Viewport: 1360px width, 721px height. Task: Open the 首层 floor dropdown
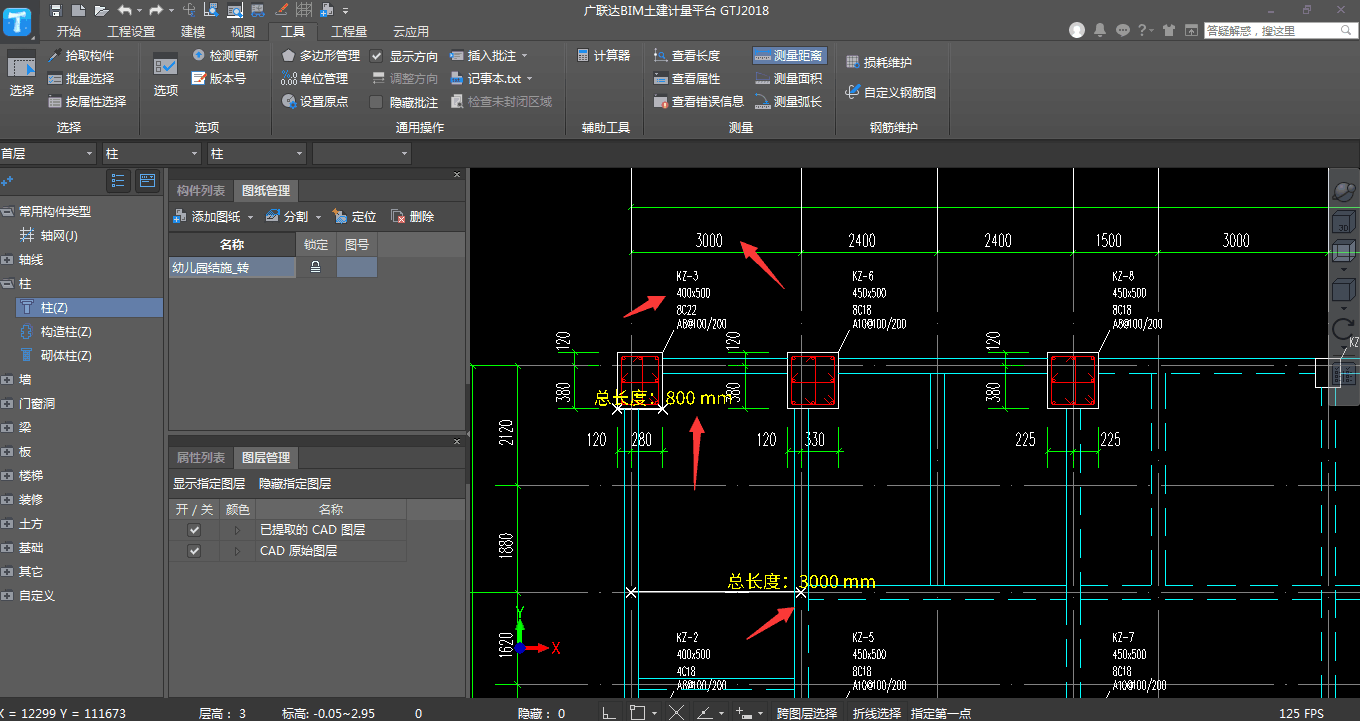tap(48, 154)
